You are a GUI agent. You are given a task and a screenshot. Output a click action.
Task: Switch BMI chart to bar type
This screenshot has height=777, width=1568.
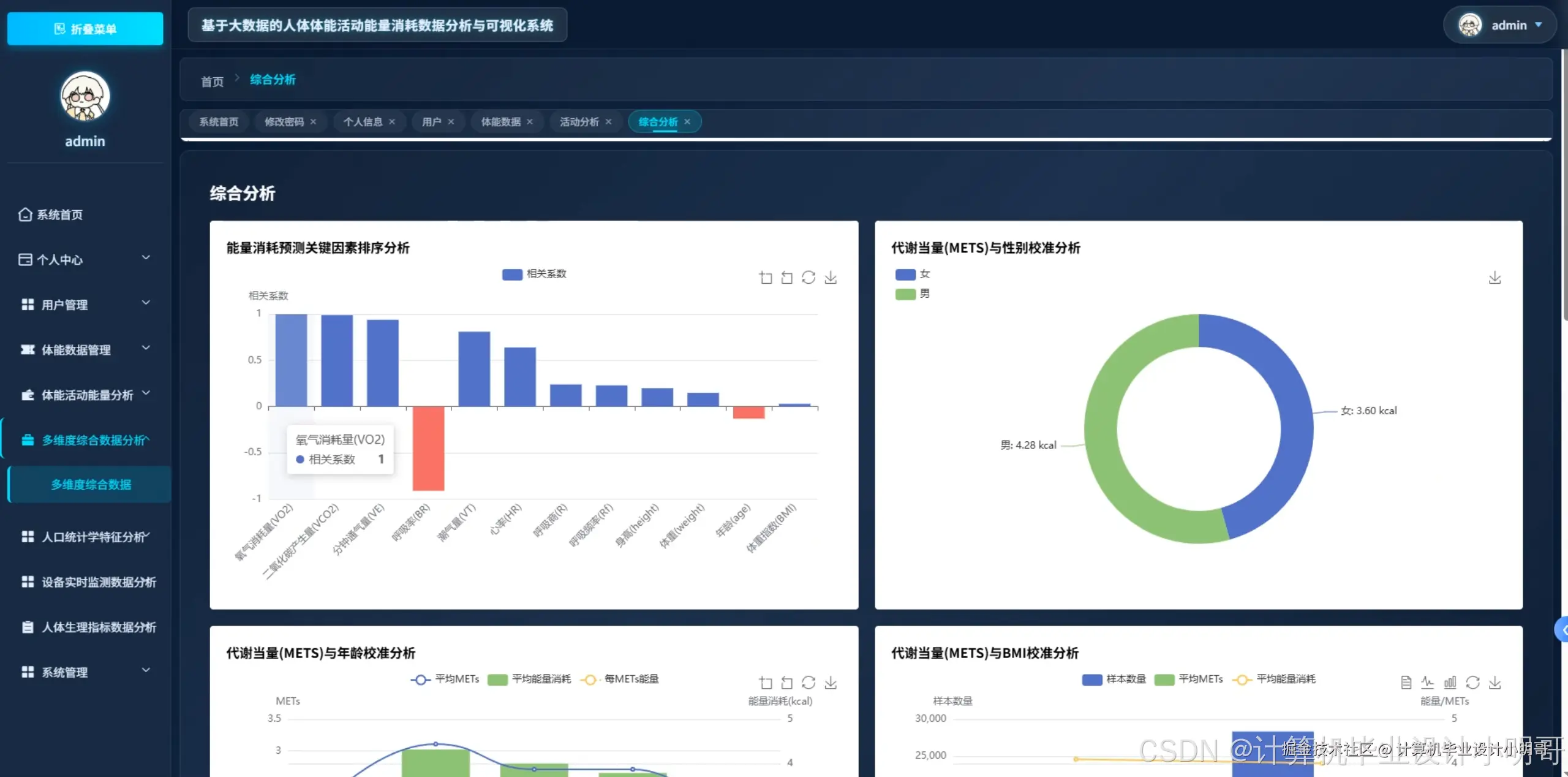(x=1450, y=682)
